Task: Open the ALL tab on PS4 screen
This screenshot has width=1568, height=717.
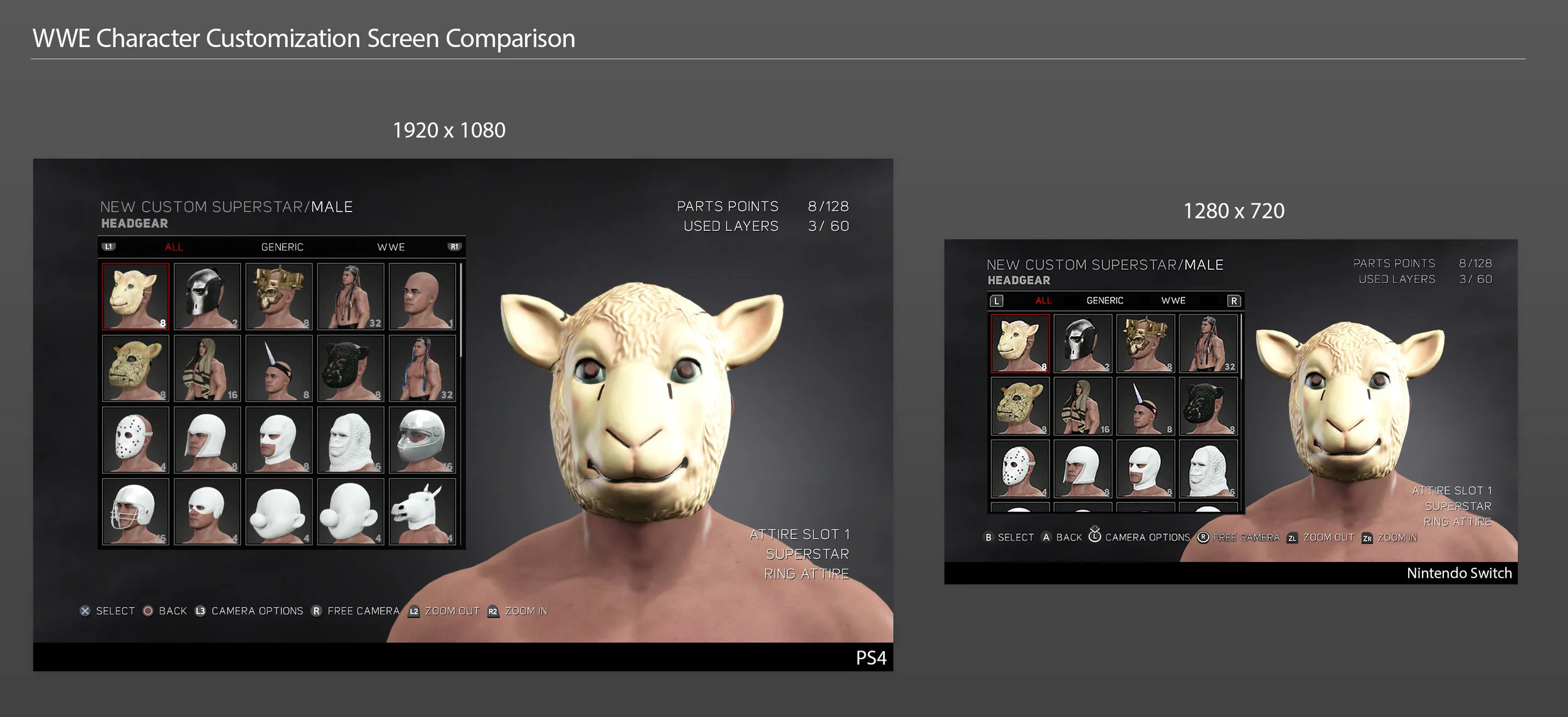Action: (x=174, y=247)
